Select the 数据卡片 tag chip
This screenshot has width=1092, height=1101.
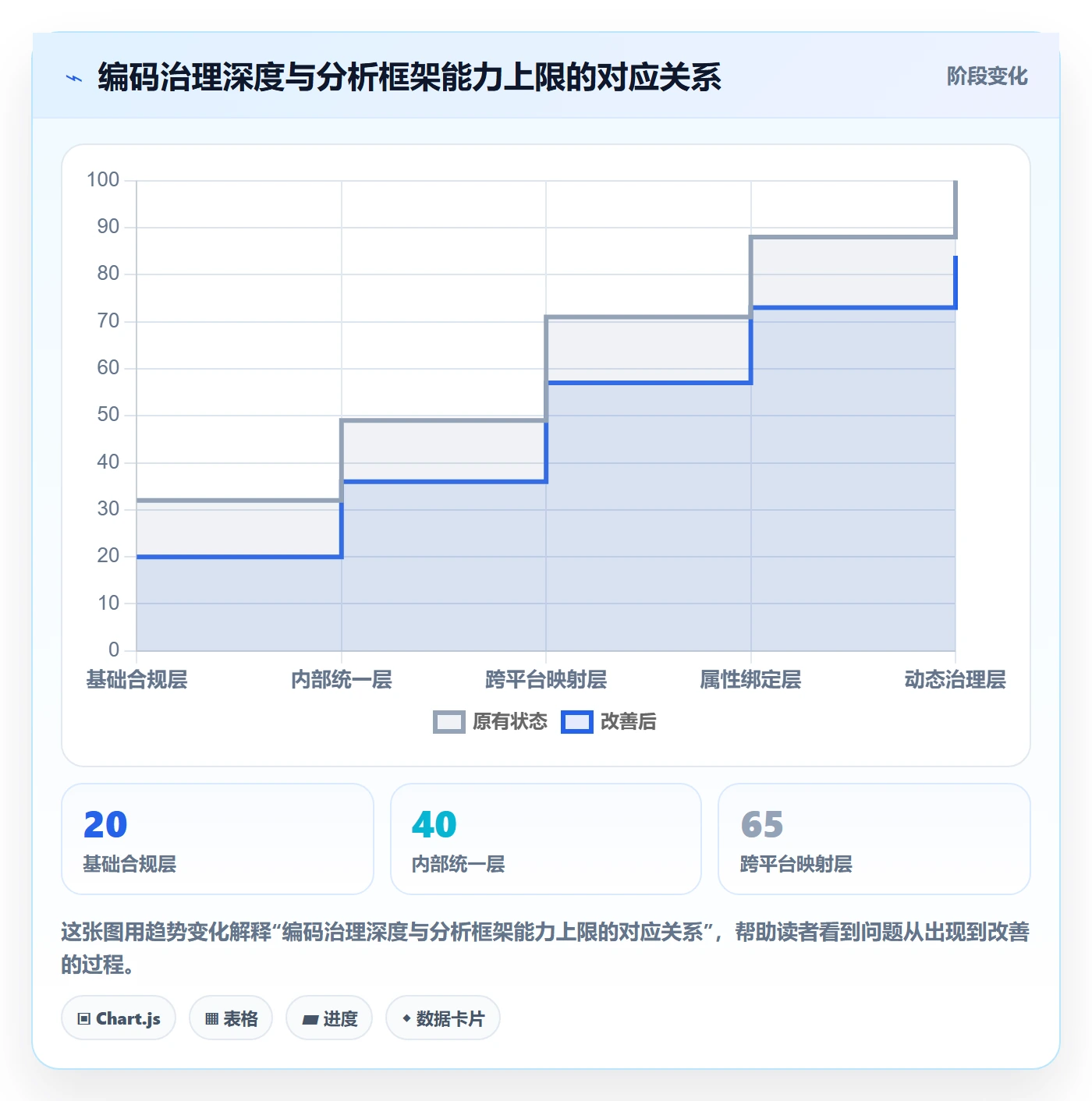tap(443, 1018)
